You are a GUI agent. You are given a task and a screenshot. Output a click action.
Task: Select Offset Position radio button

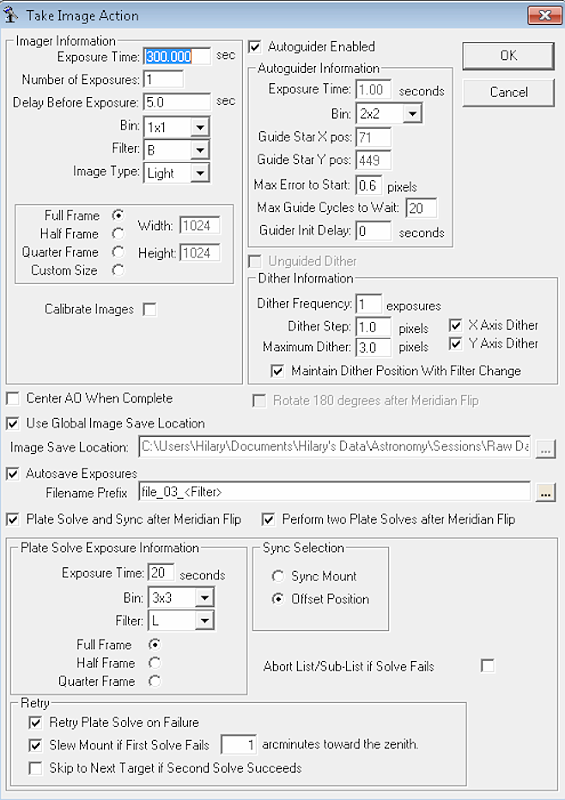pos(278,599)
